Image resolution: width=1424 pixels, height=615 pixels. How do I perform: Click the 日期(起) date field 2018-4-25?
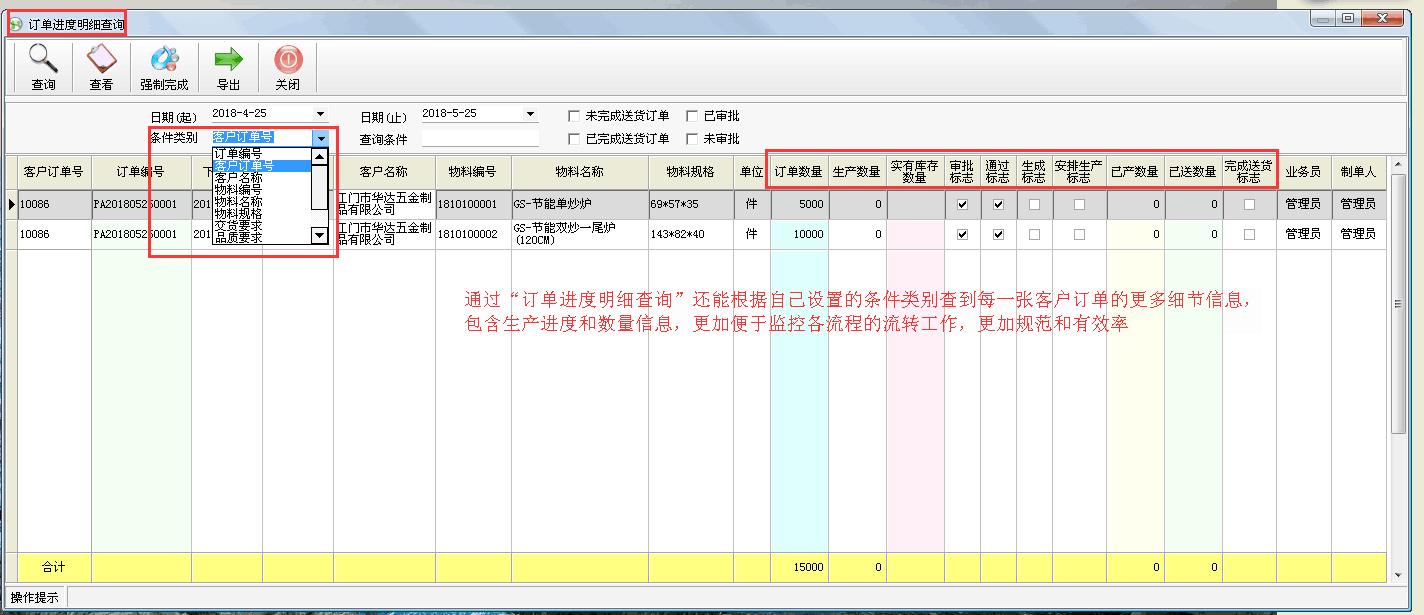pyautogui.click(x=261, y=115)
